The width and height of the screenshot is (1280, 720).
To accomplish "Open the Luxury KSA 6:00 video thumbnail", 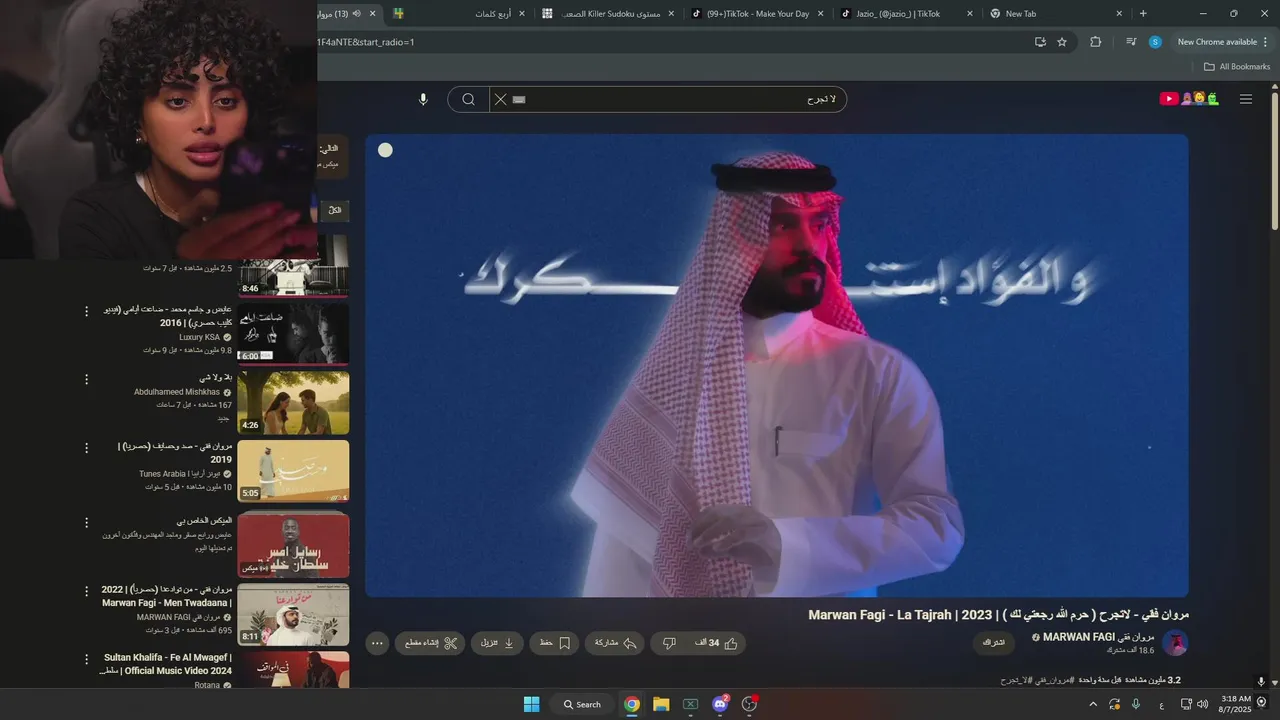I will click(x=293, y=333).
